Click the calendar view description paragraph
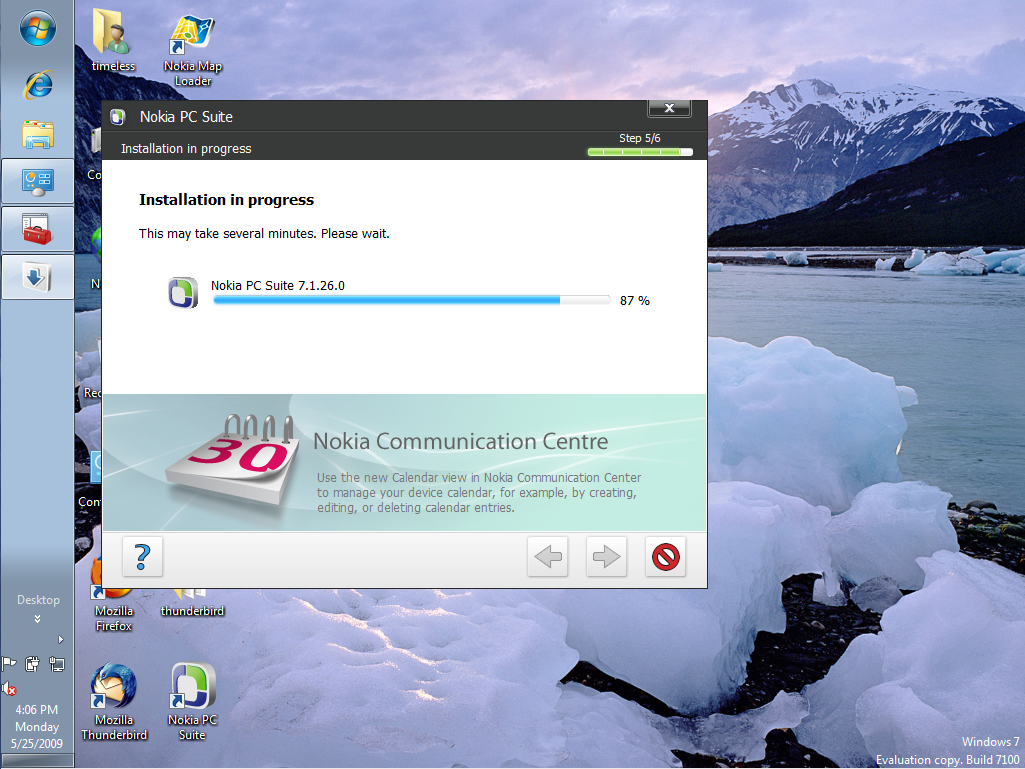Screen dimensions: 1025x769 coord(479,492)
